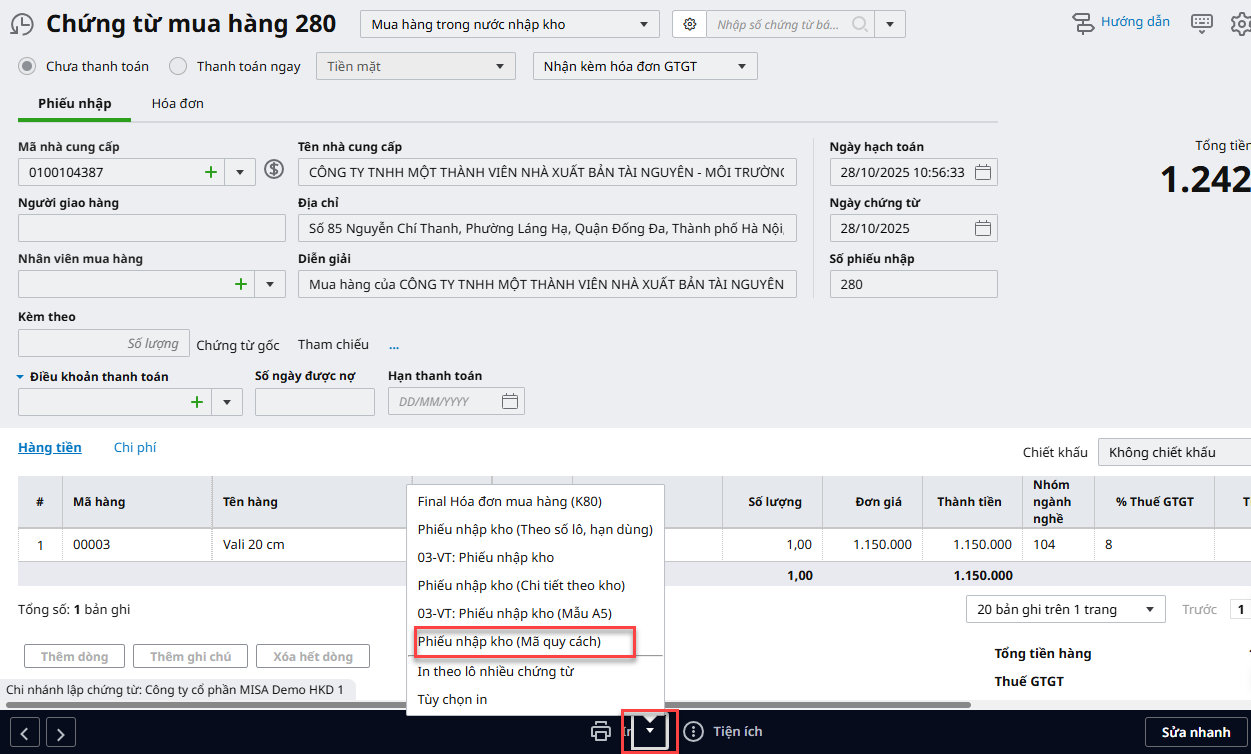Switch to the Hóa đơn tab
This screenshot has width=1251, height=754.
coord(177,103)
